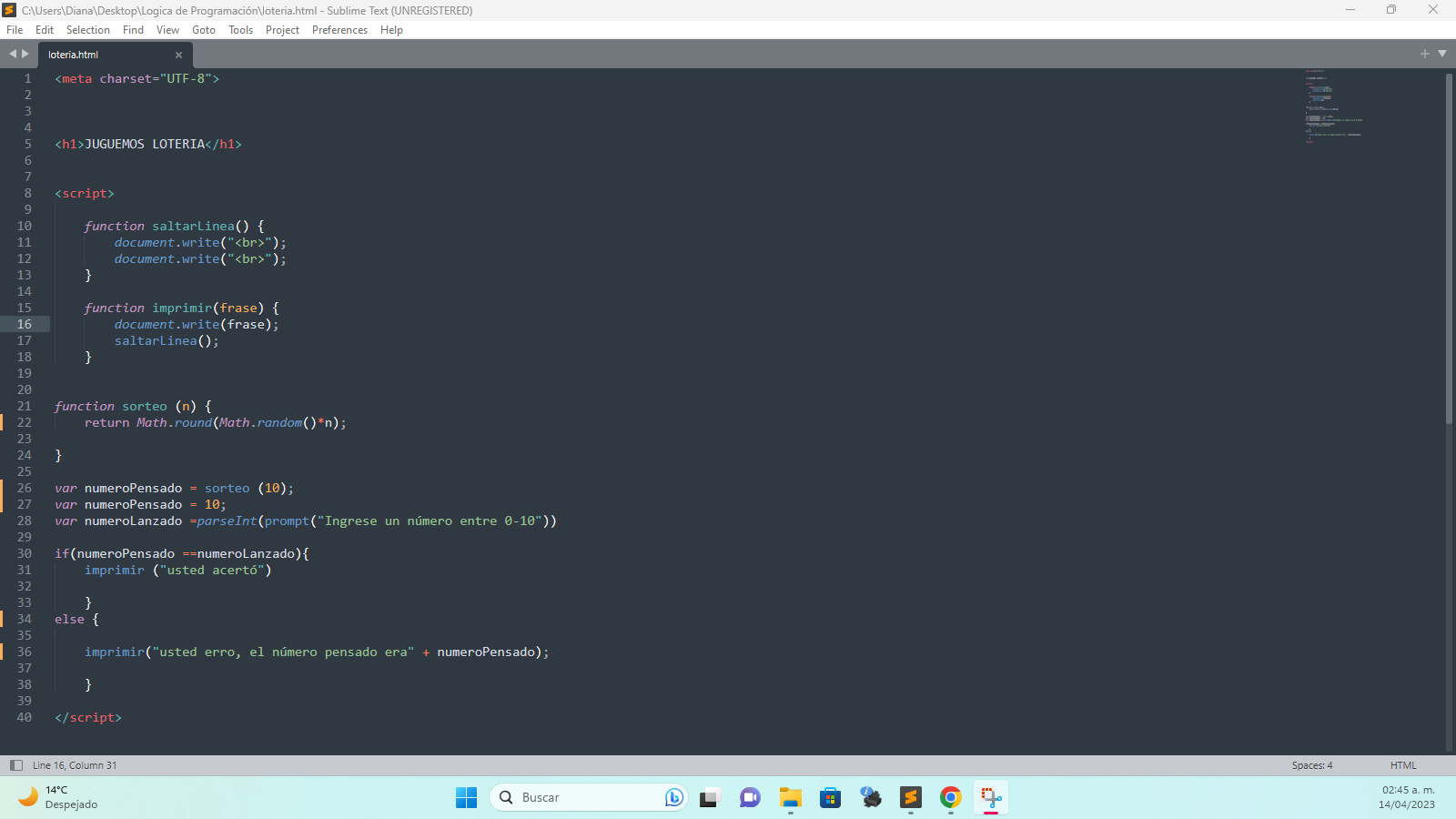Open the Preferences menu
The image size is (1456, 819).
[x=339, y=30]
